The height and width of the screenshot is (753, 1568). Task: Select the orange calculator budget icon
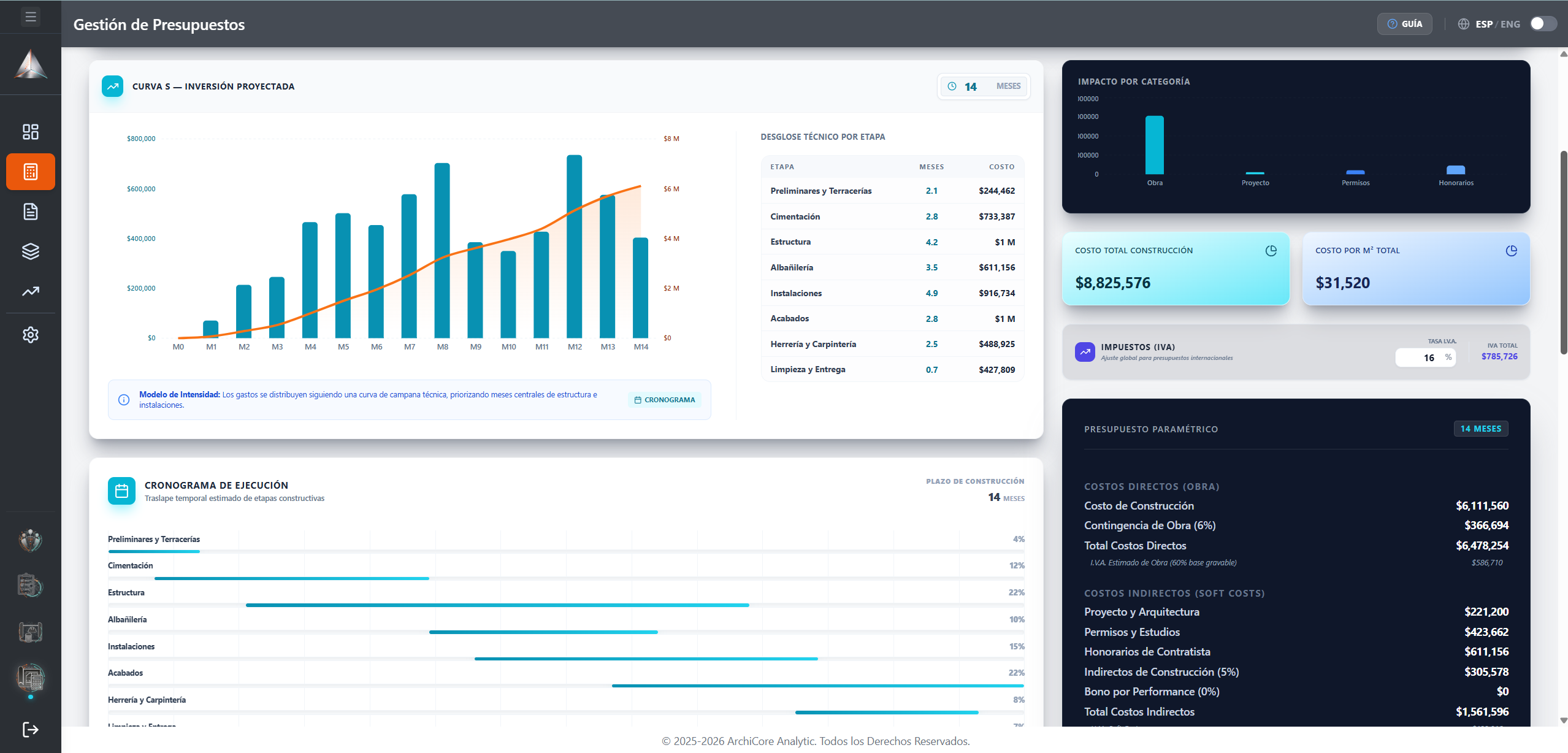(x=31, y=172)
